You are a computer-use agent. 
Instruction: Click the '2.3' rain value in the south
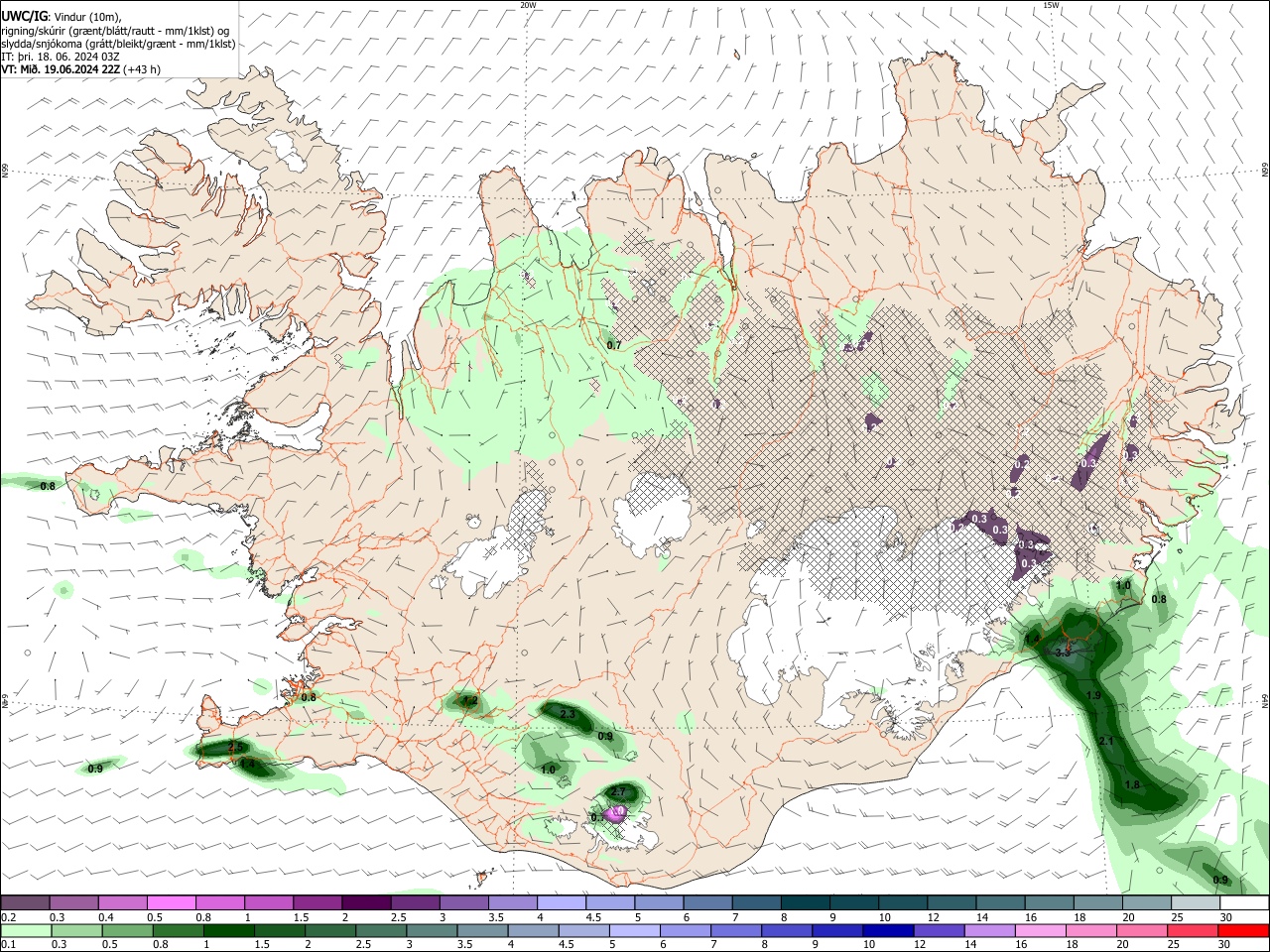click(568, 714)
